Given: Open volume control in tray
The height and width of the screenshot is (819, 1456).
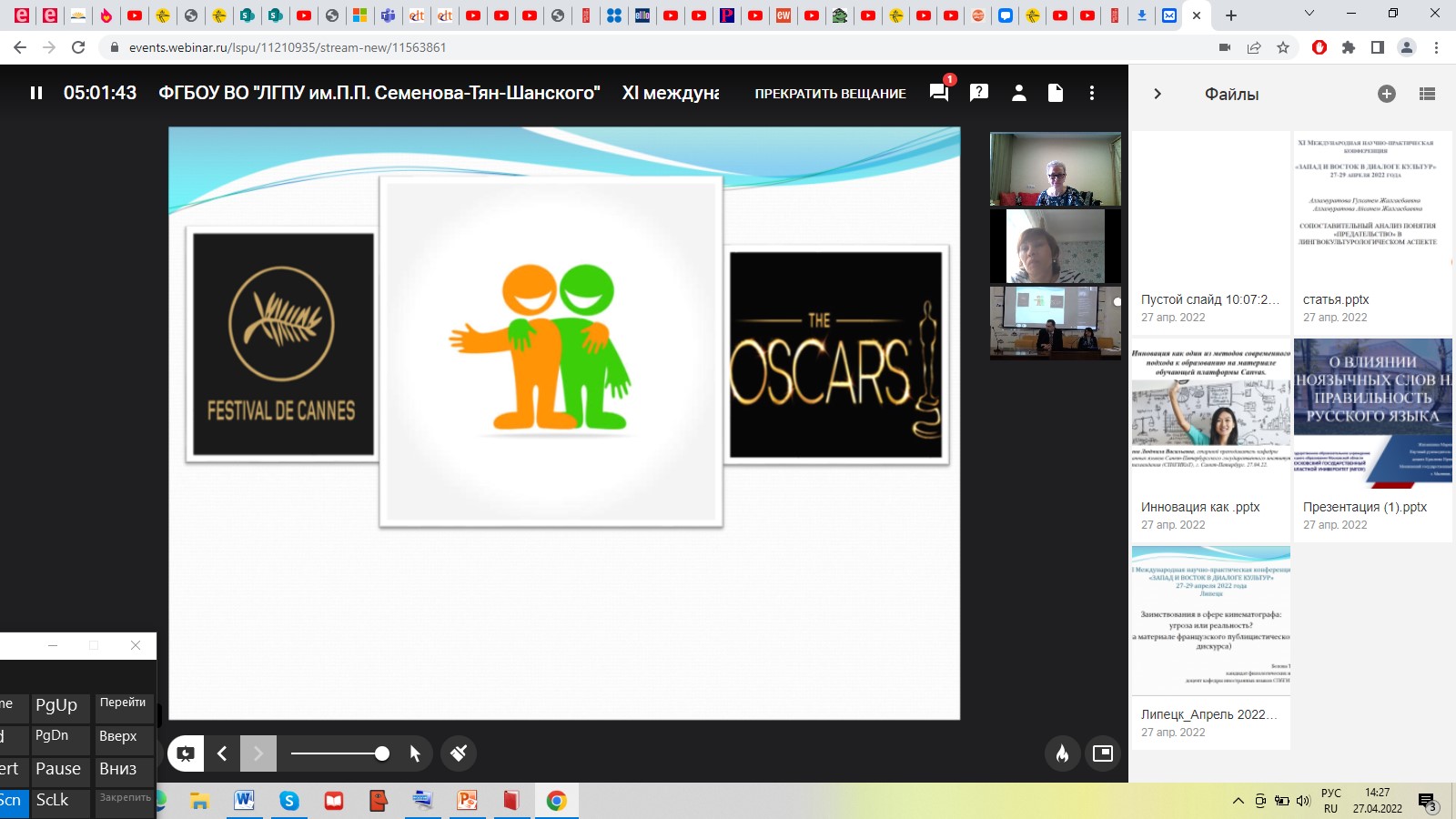Looking at the screenshot, I should coord(1303,801).
